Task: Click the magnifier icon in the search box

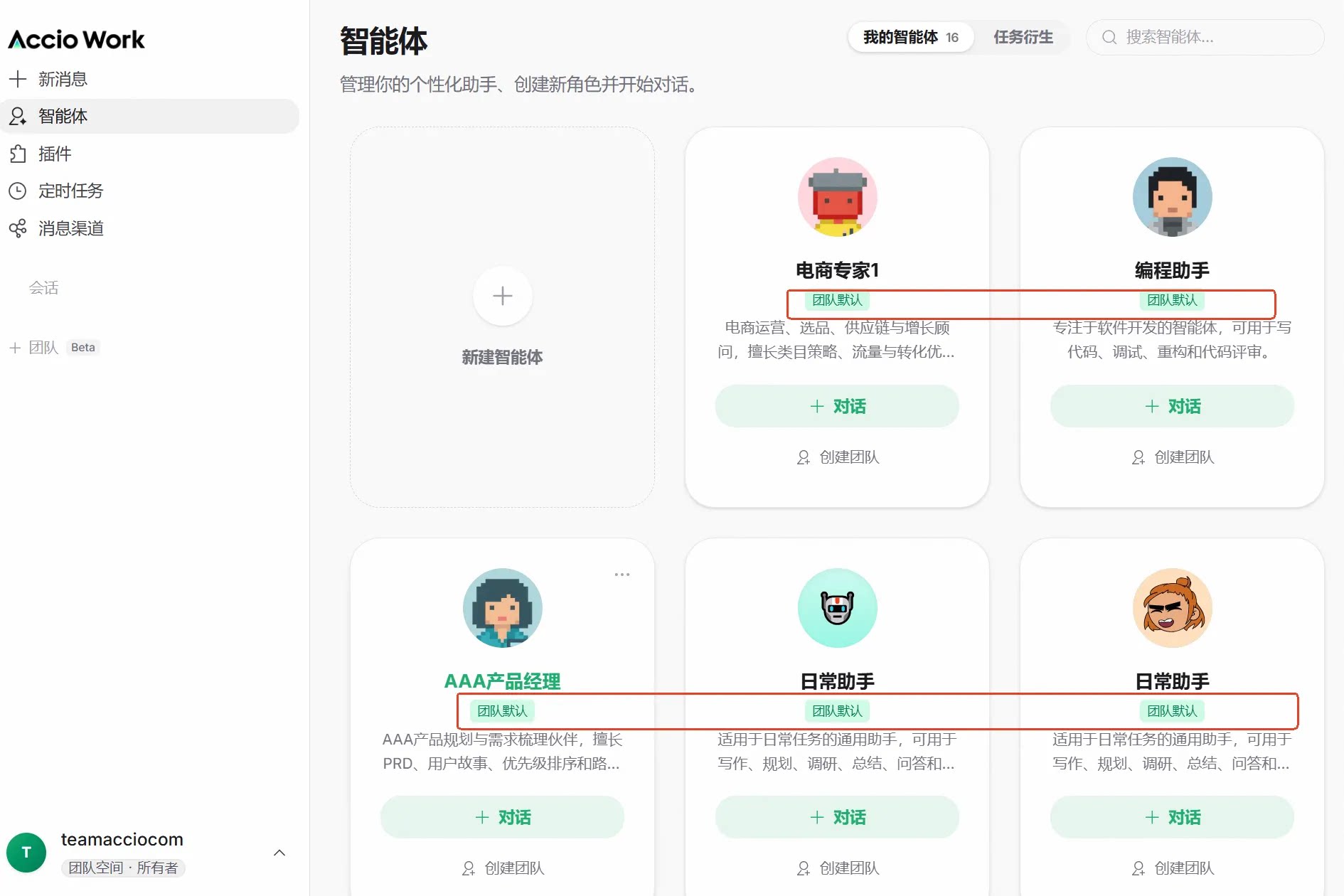Action: [1109, 37]
